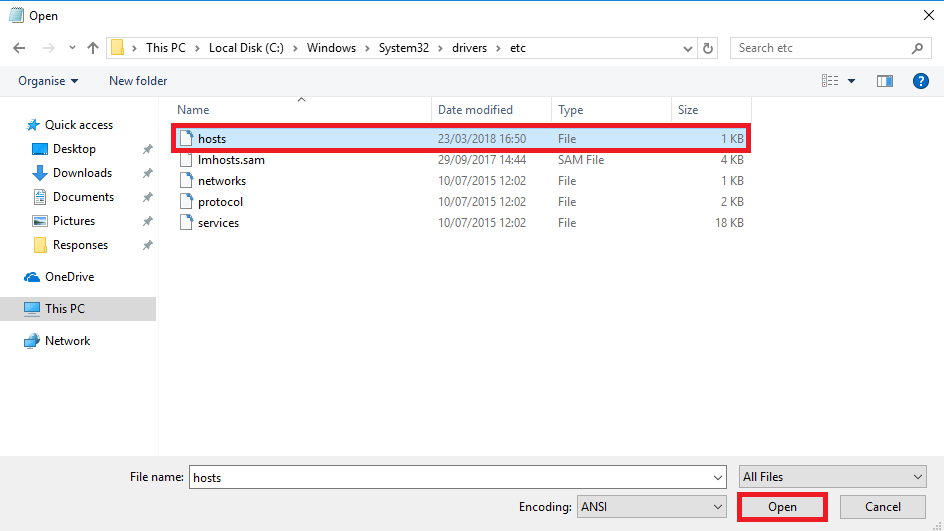Select 'Local Disk (C:)' in address path

pos(246,48)
